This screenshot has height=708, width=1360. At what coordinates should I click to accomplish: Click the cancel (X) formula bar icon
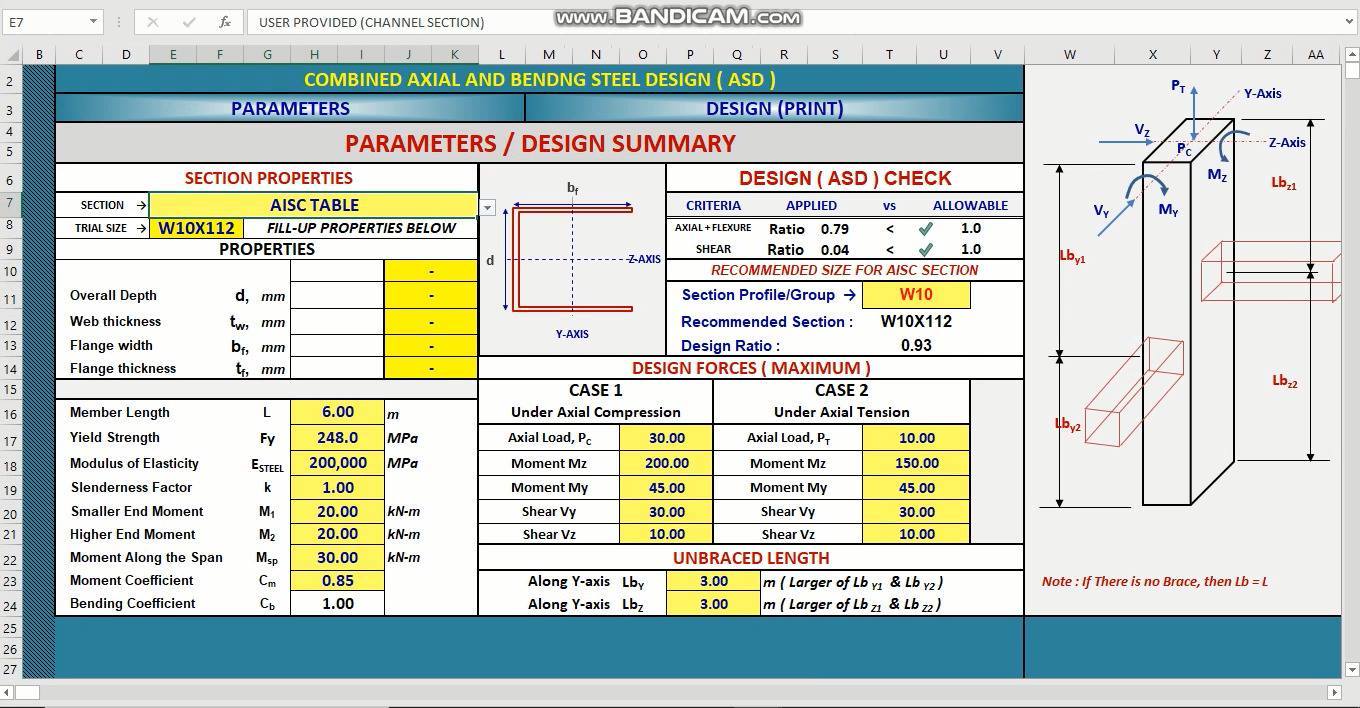coord(152,21)
